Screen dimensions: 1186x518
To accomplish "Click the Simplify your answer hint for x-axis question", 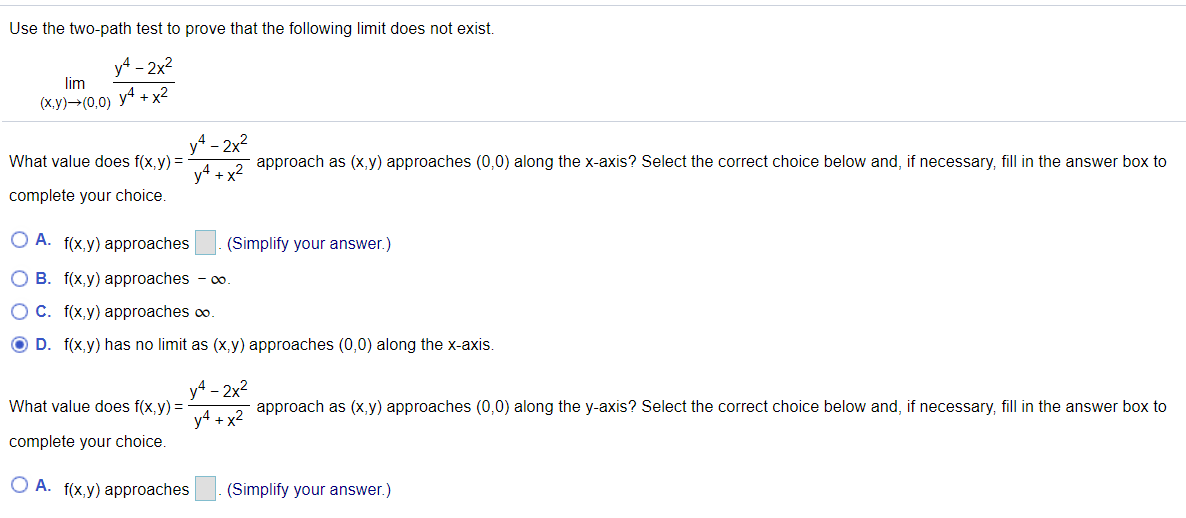I will (308, 244).
